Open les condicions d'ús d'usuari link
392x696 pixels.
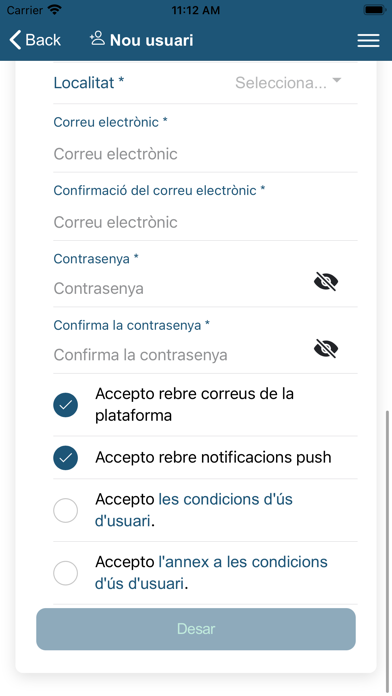(194, 510)
